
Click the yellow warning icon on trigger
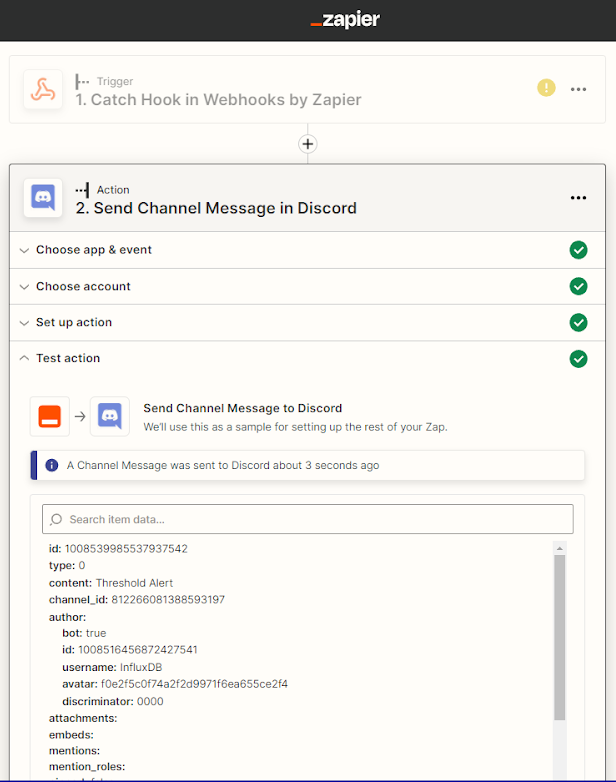(546, 88)
